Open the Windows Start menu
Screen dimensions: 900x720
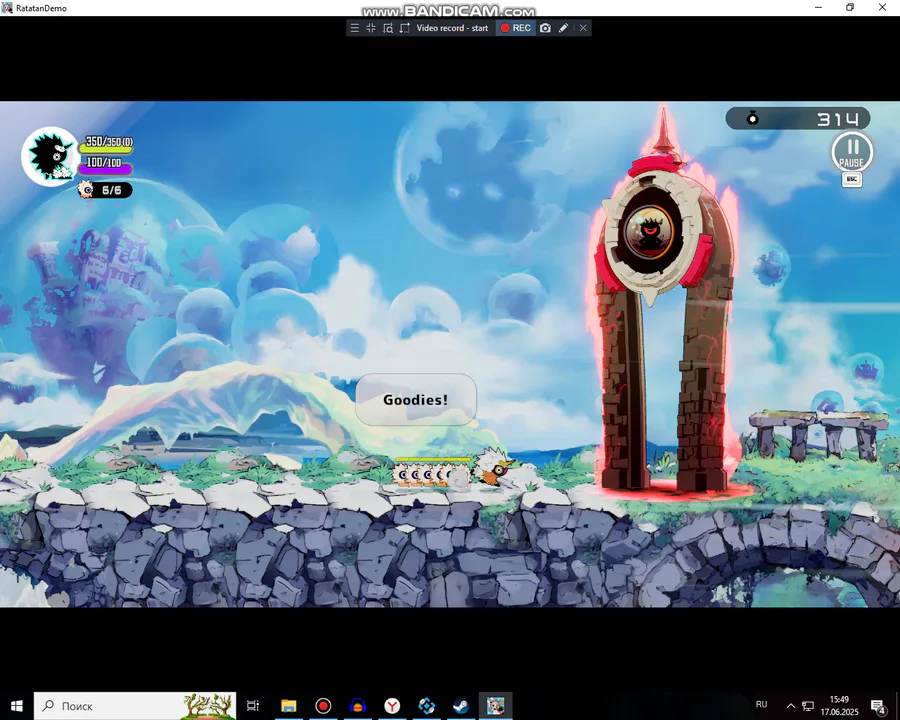tap(17, 706)
